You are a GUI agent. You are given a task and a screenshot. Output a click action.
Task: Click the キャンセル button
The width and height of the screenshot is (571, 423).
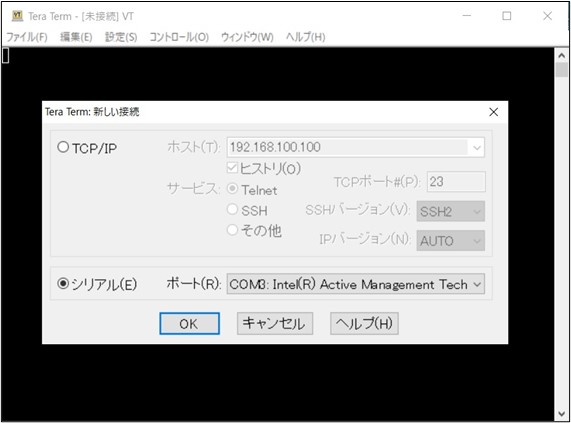(x=275, y=323)
